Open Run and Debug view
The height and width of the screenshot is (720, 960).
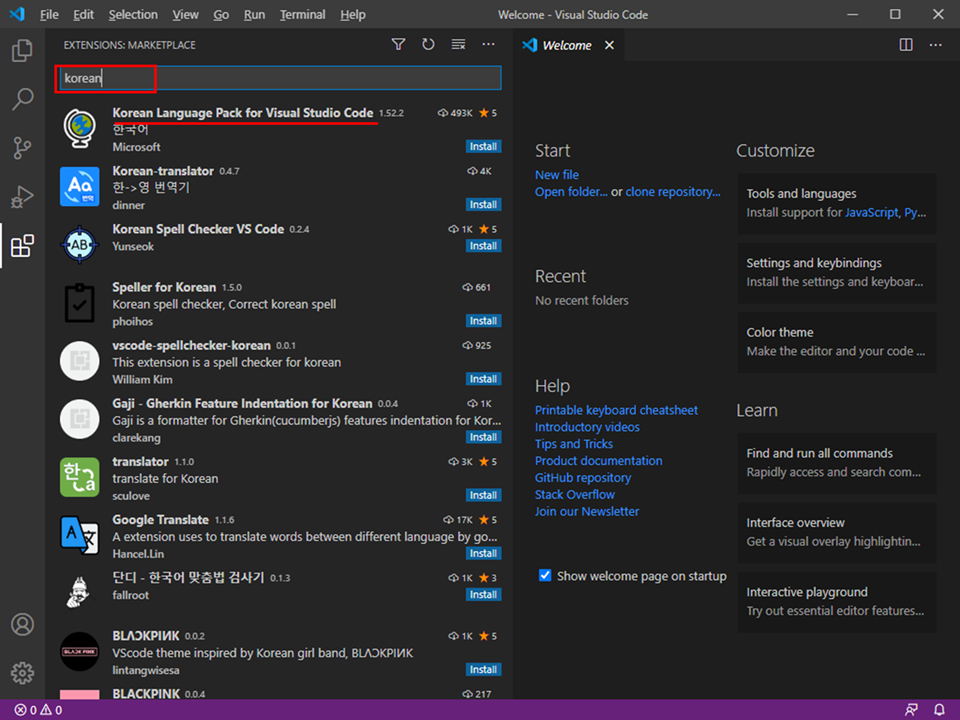click(x=22, y=197)
